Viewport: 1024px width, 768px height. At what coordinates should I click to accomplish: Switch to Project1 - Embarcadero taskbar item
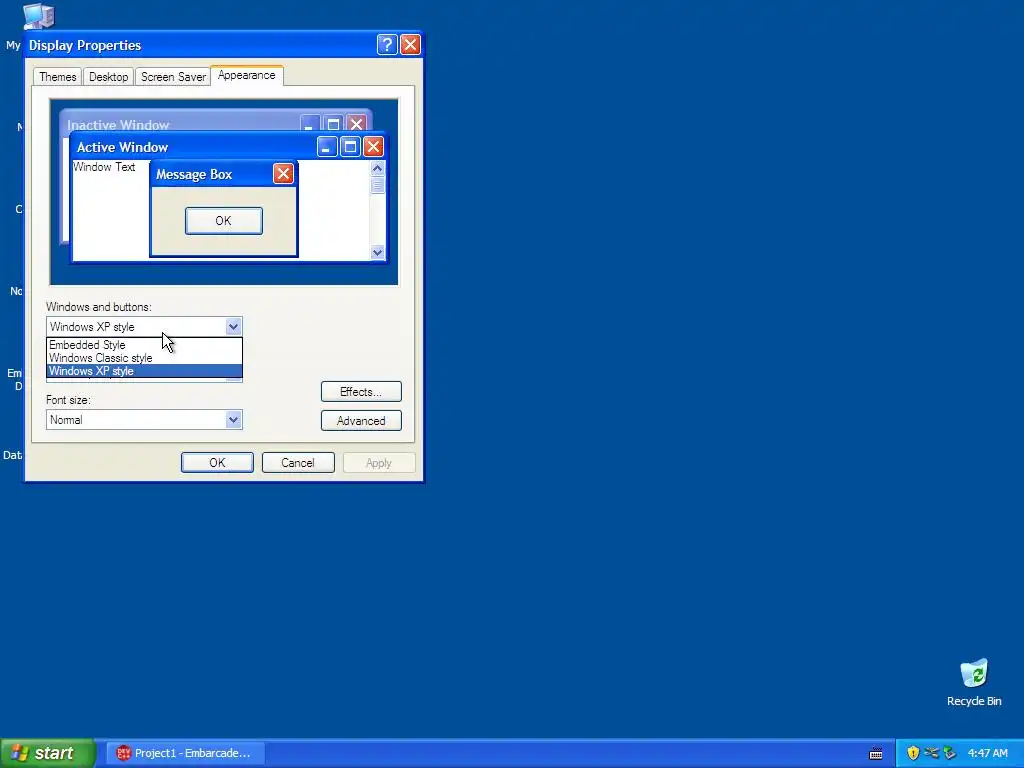pyautogui.click(x=186, y=753)
